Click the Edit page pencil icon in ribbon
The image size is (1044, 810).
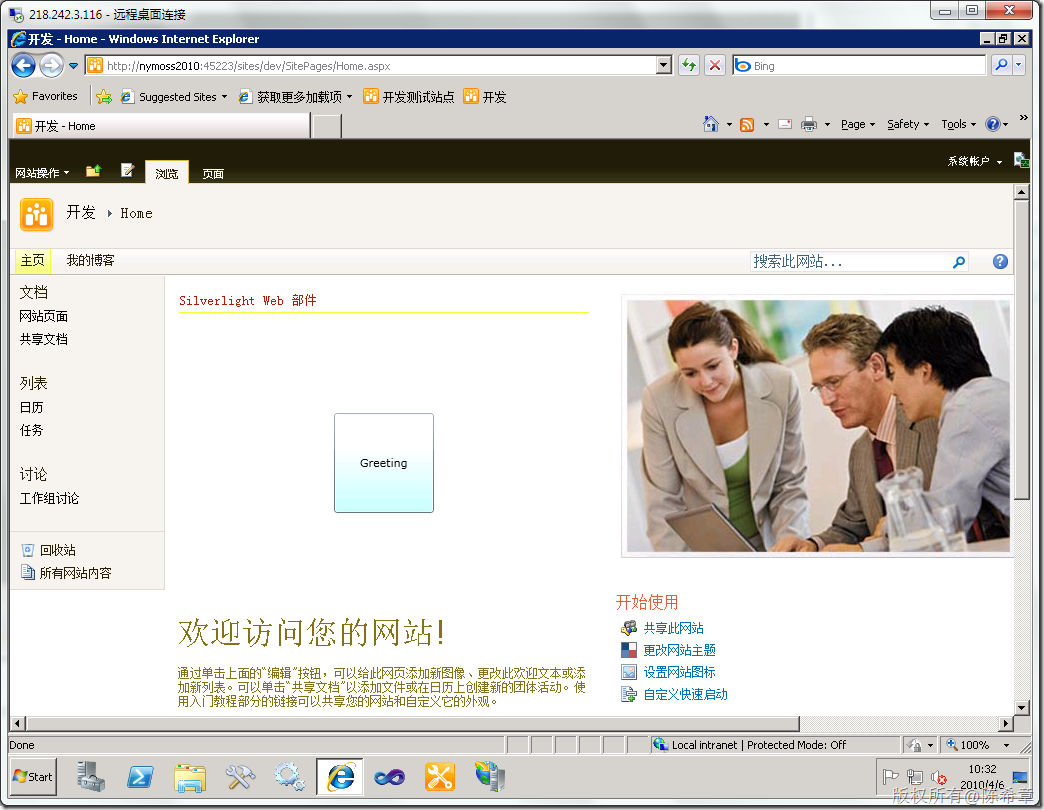[127, 170]
